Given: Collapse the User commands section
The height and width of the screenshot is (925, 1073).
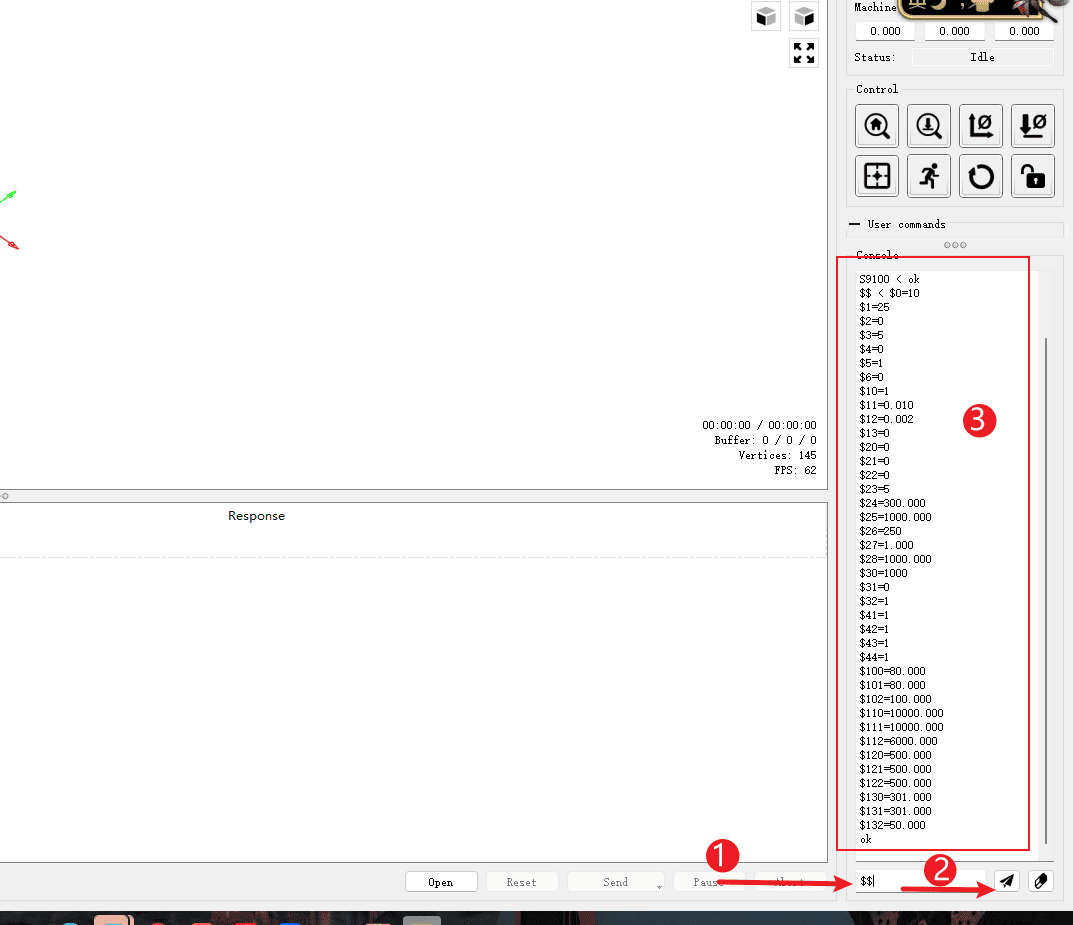Looking at the screenshot, I should pyautogui.click(x=854, y=224).
